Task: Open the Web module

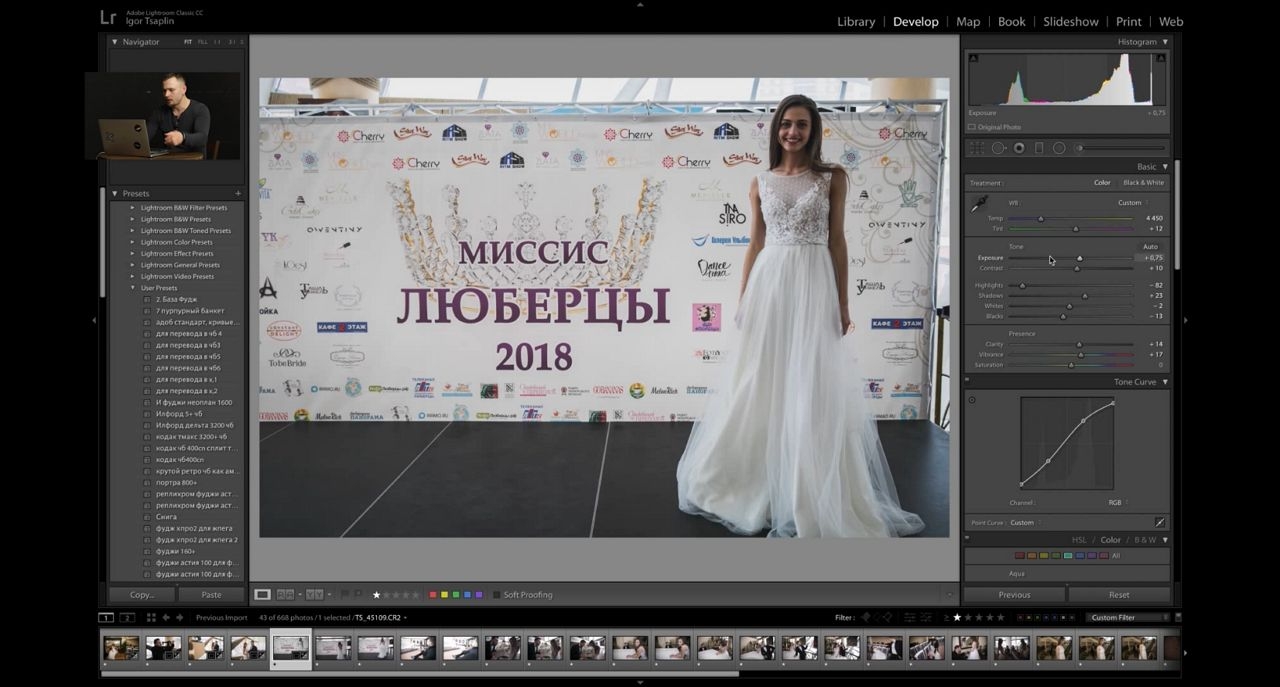Action: click(1171, 21)
